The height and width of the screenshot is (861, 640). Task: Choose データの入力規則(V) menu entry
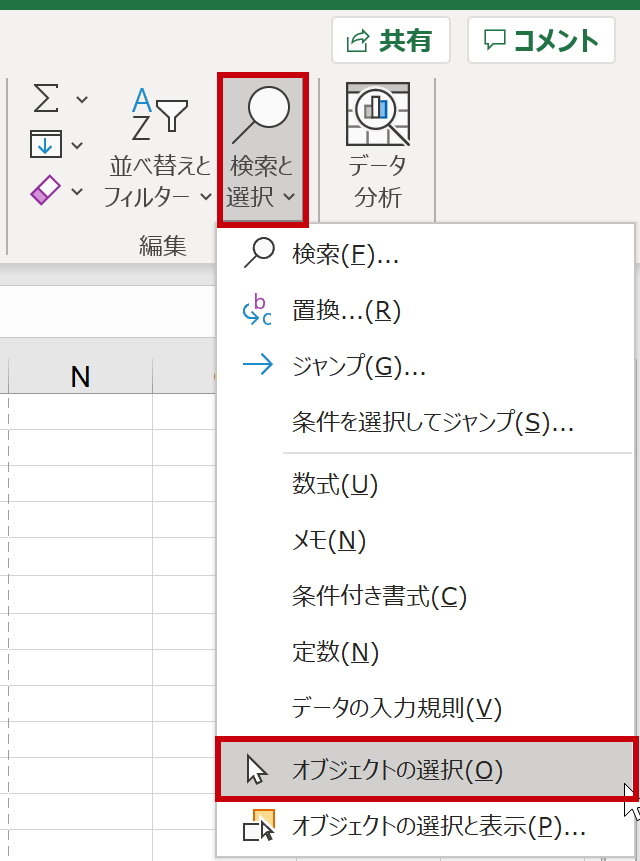click(x=396, y=709)
